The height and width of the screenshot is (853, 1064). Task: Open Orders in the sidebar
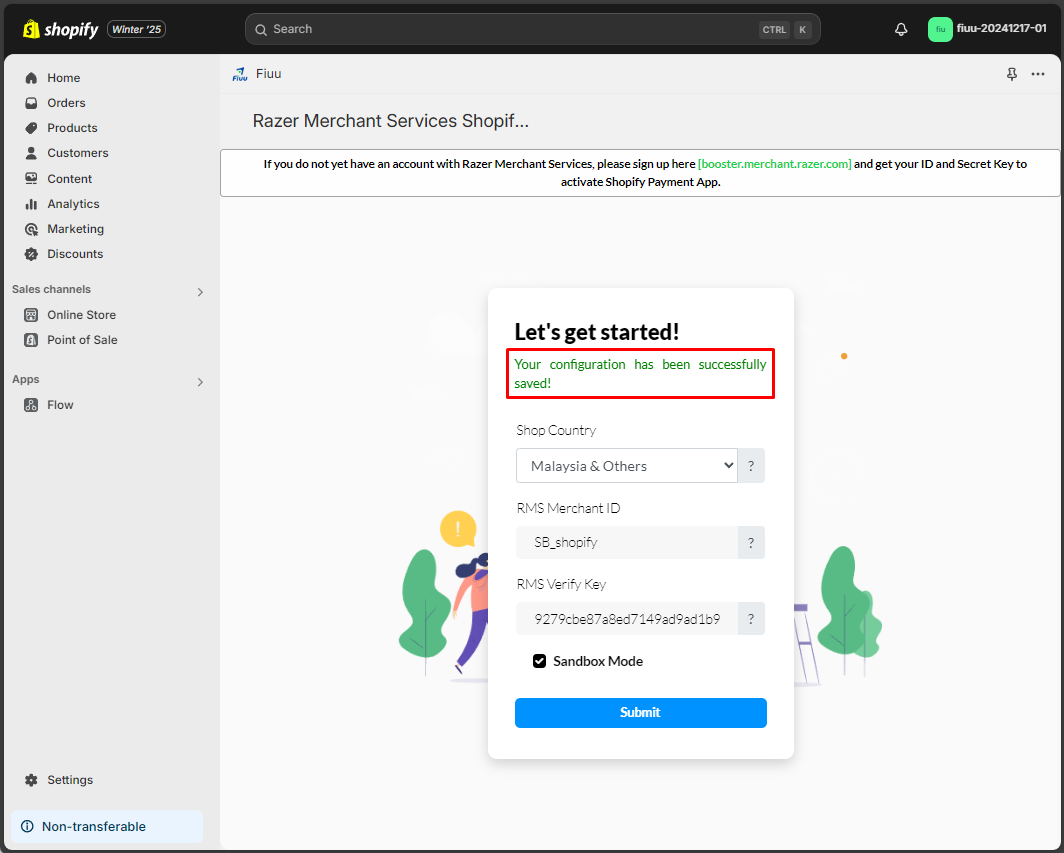pyautogui.click(x=66, y=103)
